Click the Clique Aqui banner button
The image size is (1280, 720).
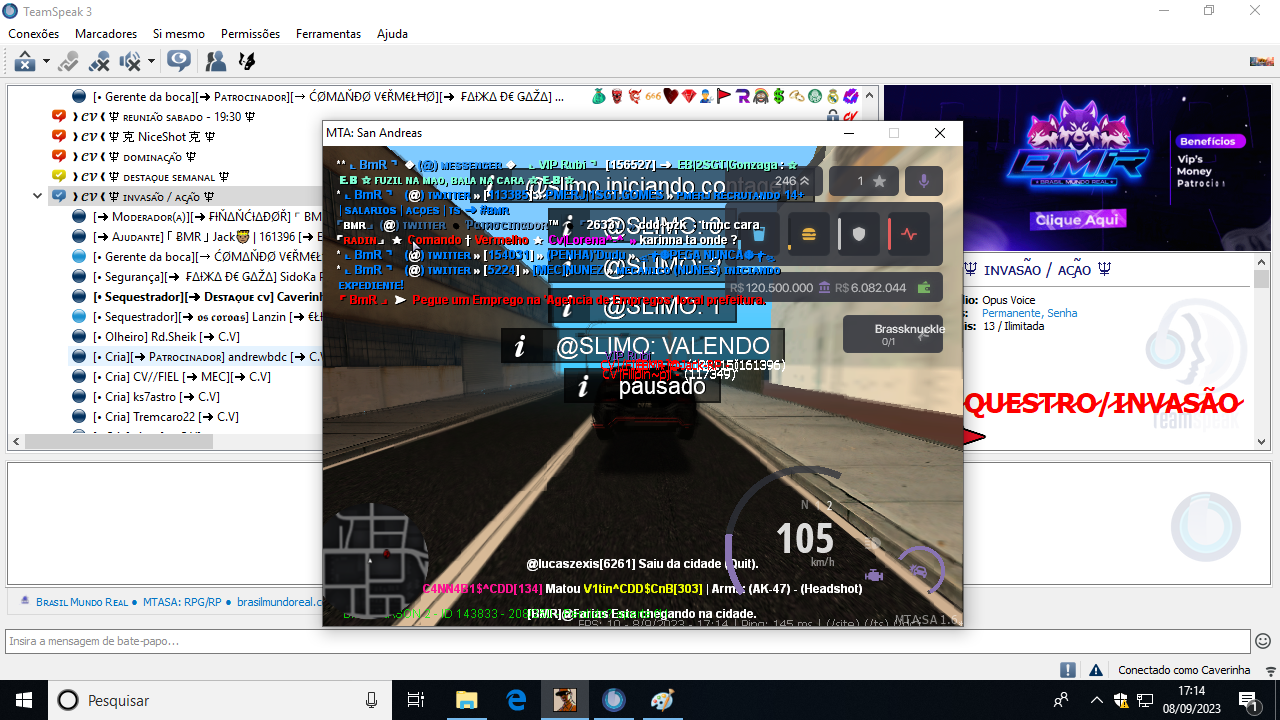point(1080,219)
